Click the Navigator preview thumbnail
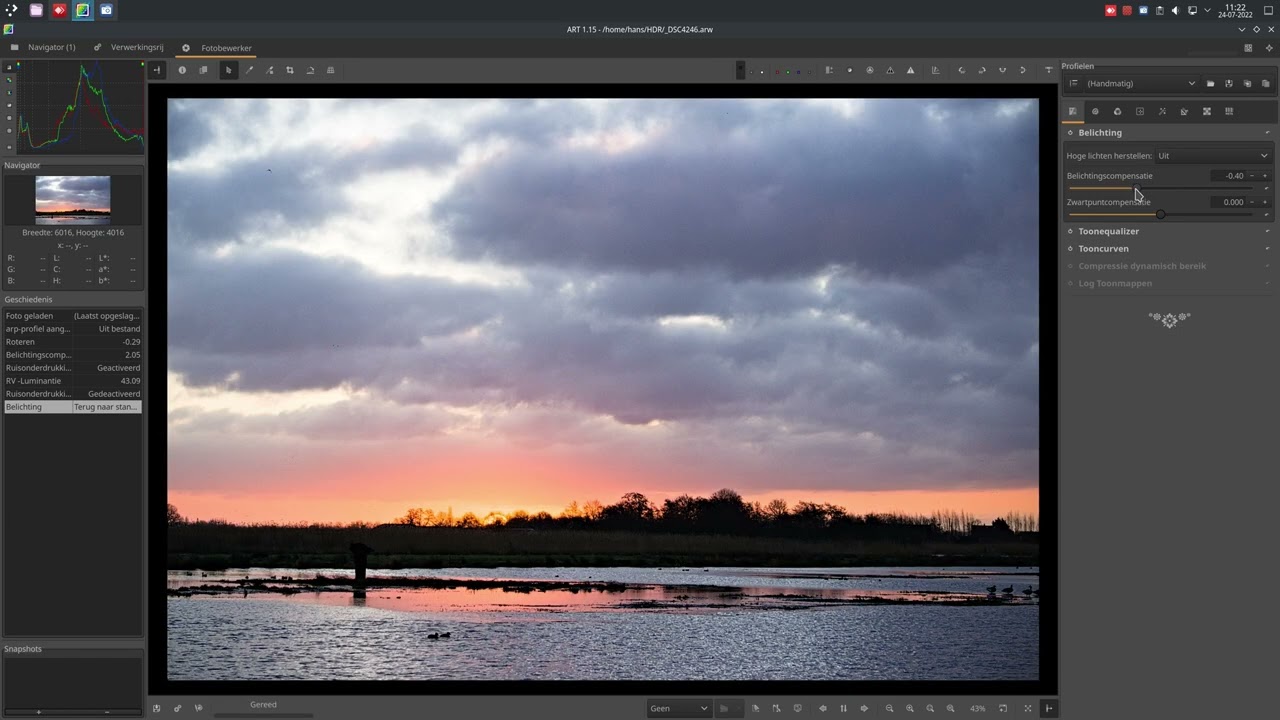Viewport: 1280px width, 720px height. click(73, 197)
